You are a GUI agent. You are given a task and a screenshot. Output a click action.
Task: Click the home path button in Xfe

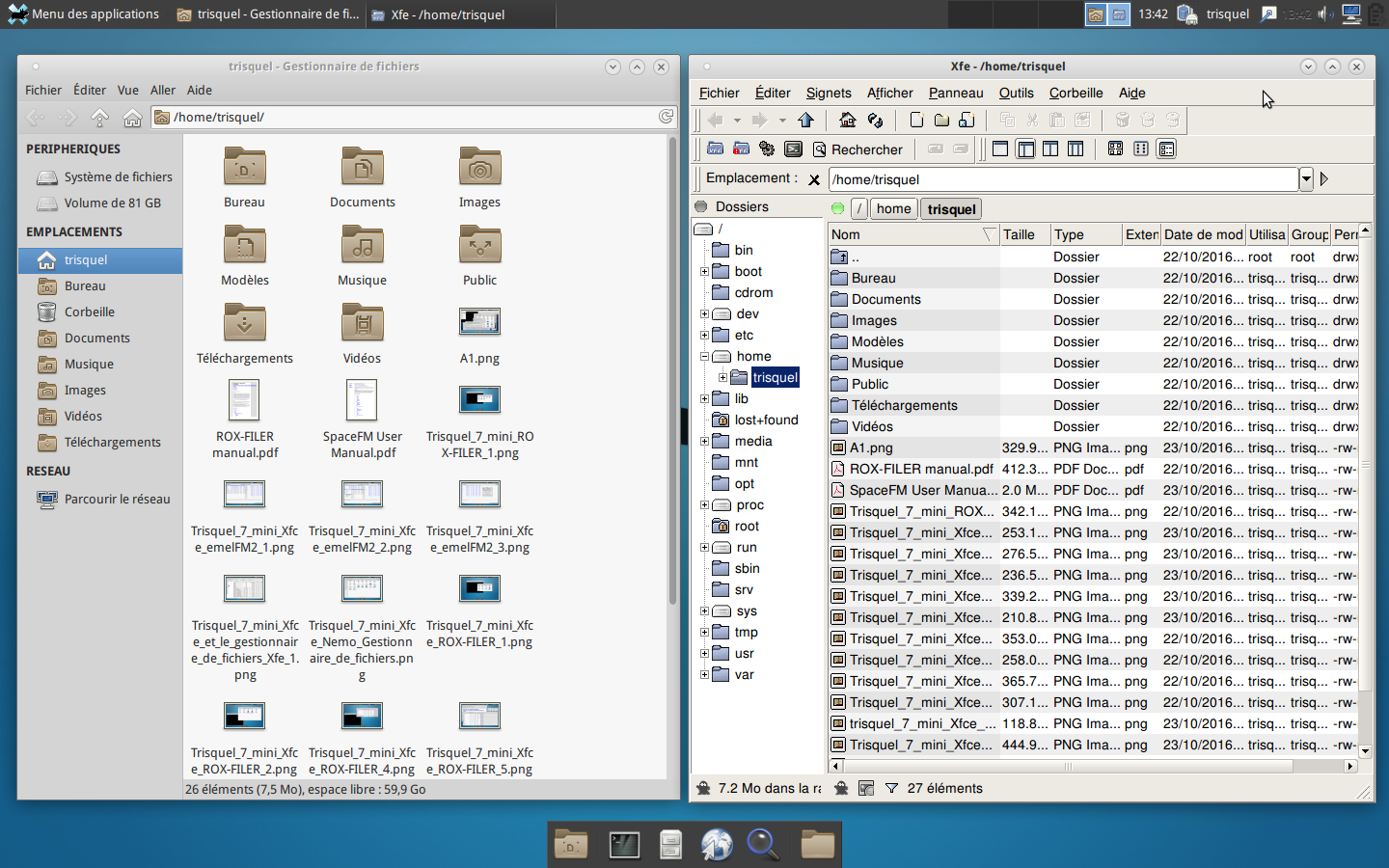pos(893,208)
